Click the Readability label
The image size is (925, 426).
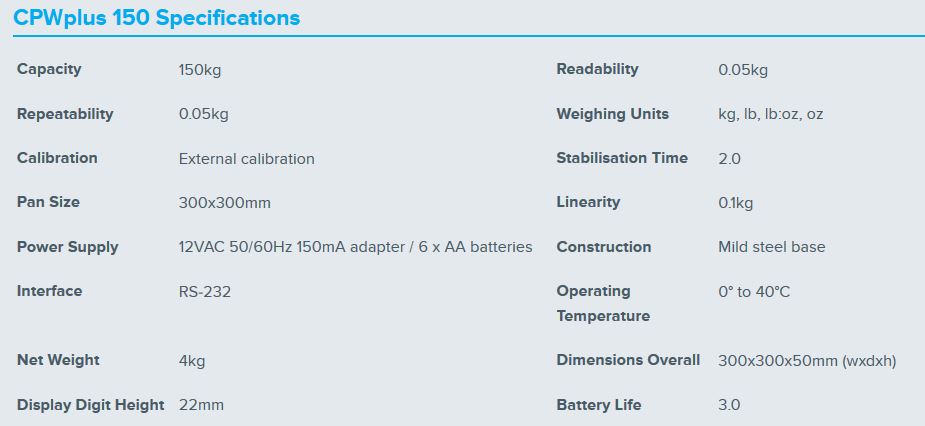coord(597,69)
